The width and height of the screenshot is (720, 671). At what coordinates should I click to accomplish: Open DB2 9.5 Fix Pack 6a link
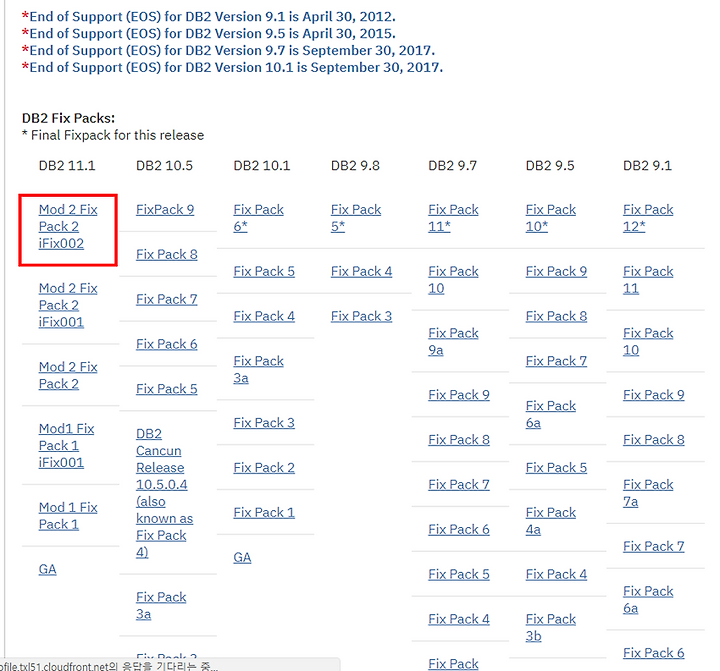(x=551, y=414)
